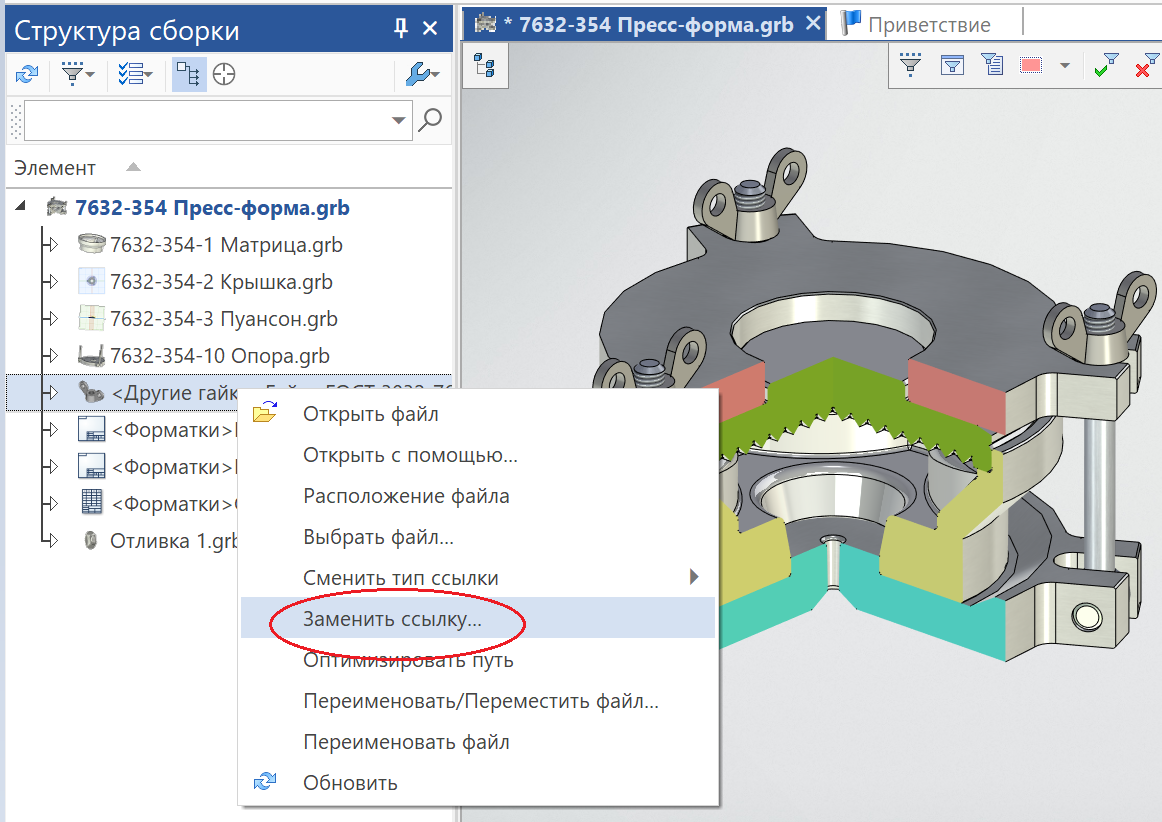Expand the 7632-354-1 Матрица.grb node
This screenshot has width=1162, height=822.
coord(50,244)
